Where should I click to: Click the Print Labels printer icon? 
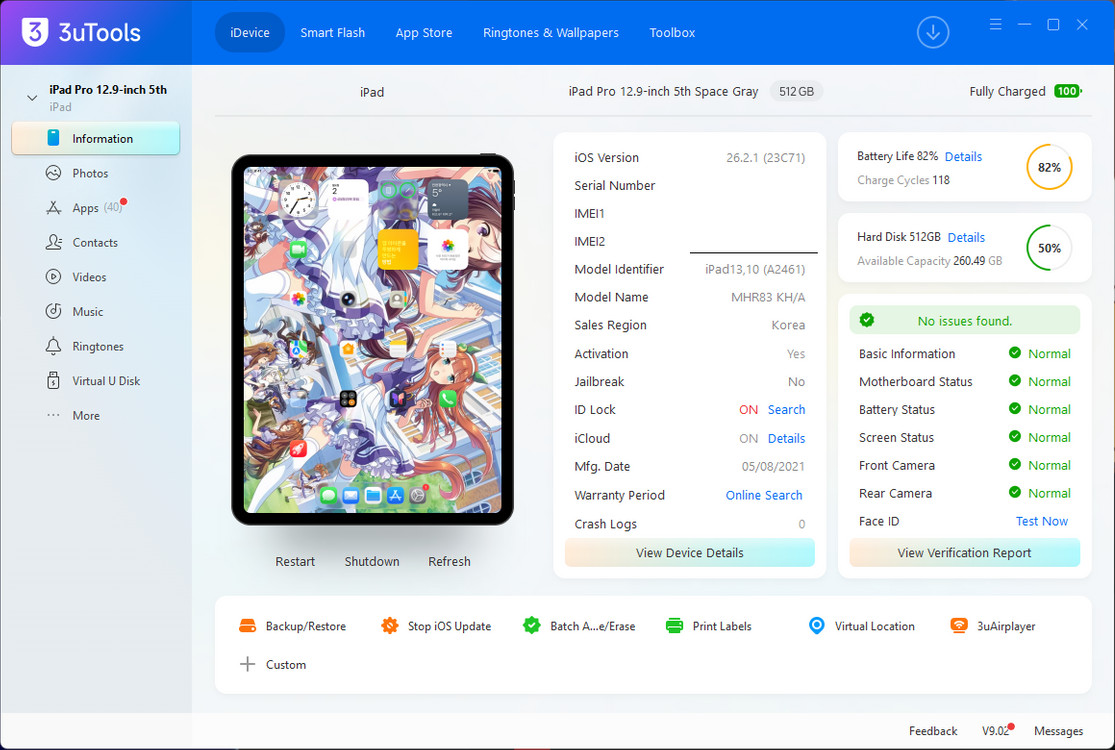coord(674,626)
